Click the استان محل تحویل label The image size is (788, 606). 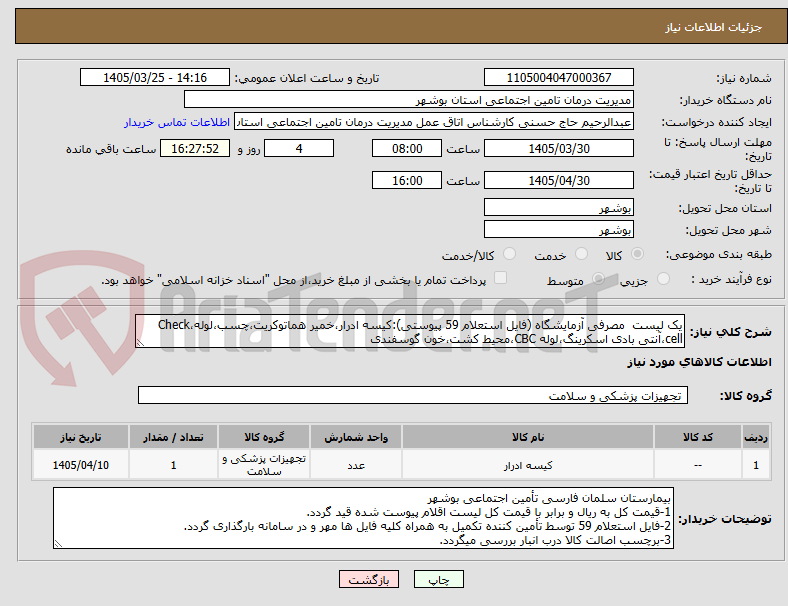[725, 208]
